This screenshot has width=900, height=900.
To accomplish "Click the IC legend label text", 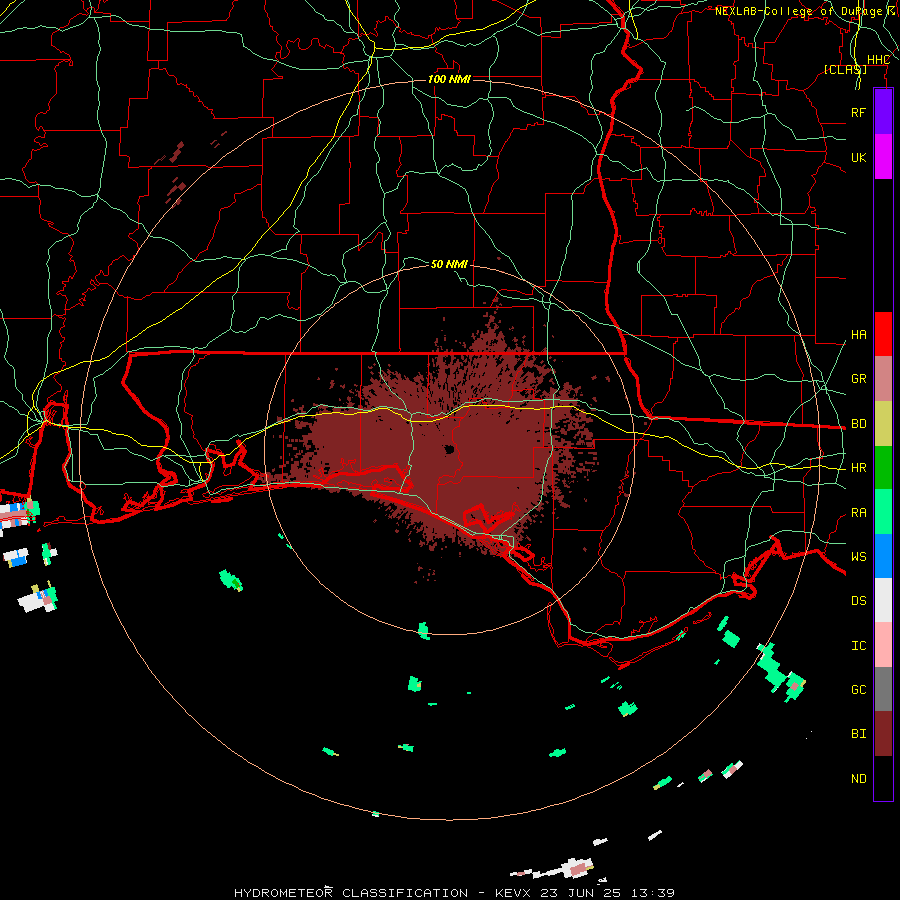I will pyautogui.click(x=859, y=646).
